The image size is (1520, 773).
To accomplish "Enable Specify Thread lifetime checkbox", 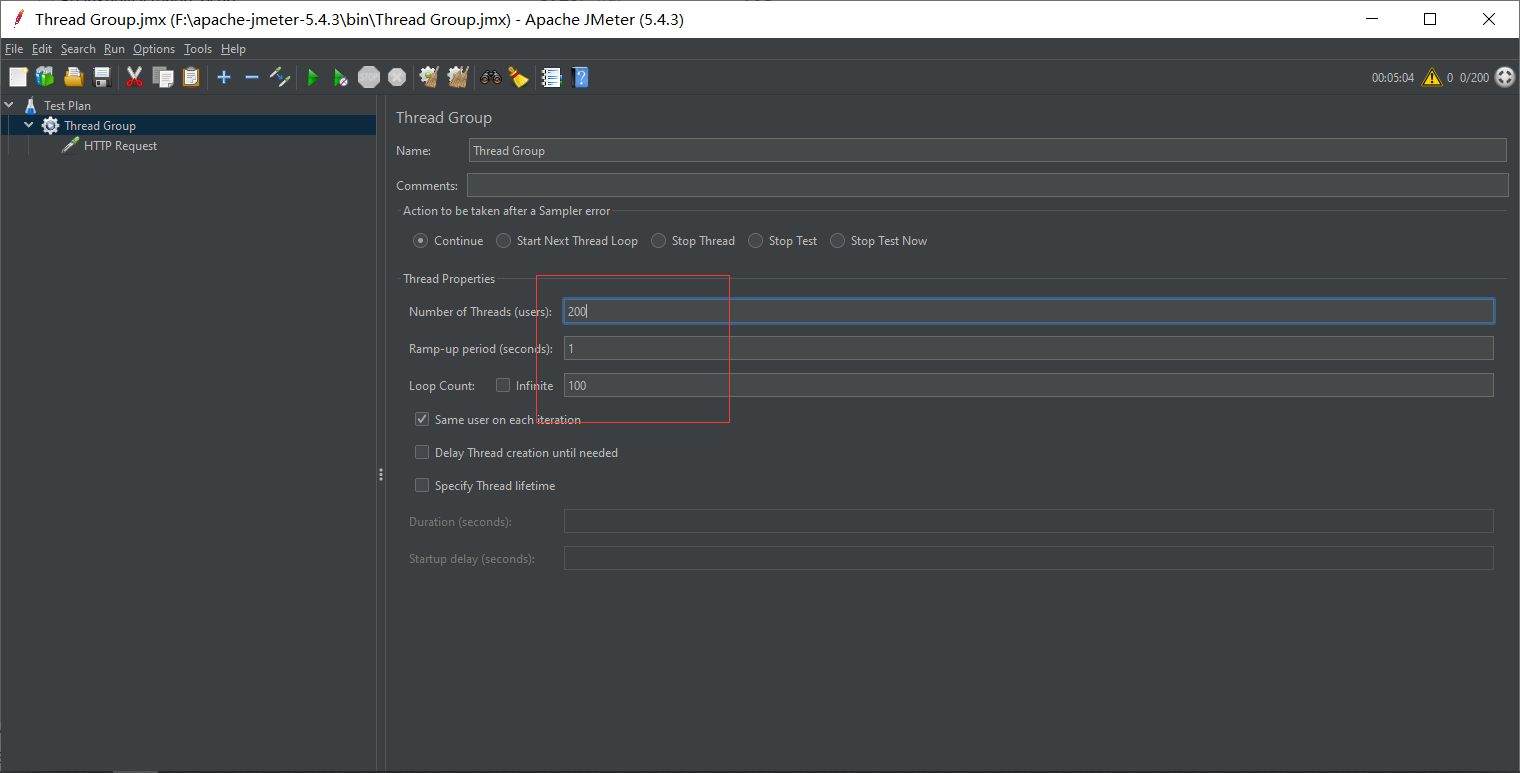I will tap(422, 485).
